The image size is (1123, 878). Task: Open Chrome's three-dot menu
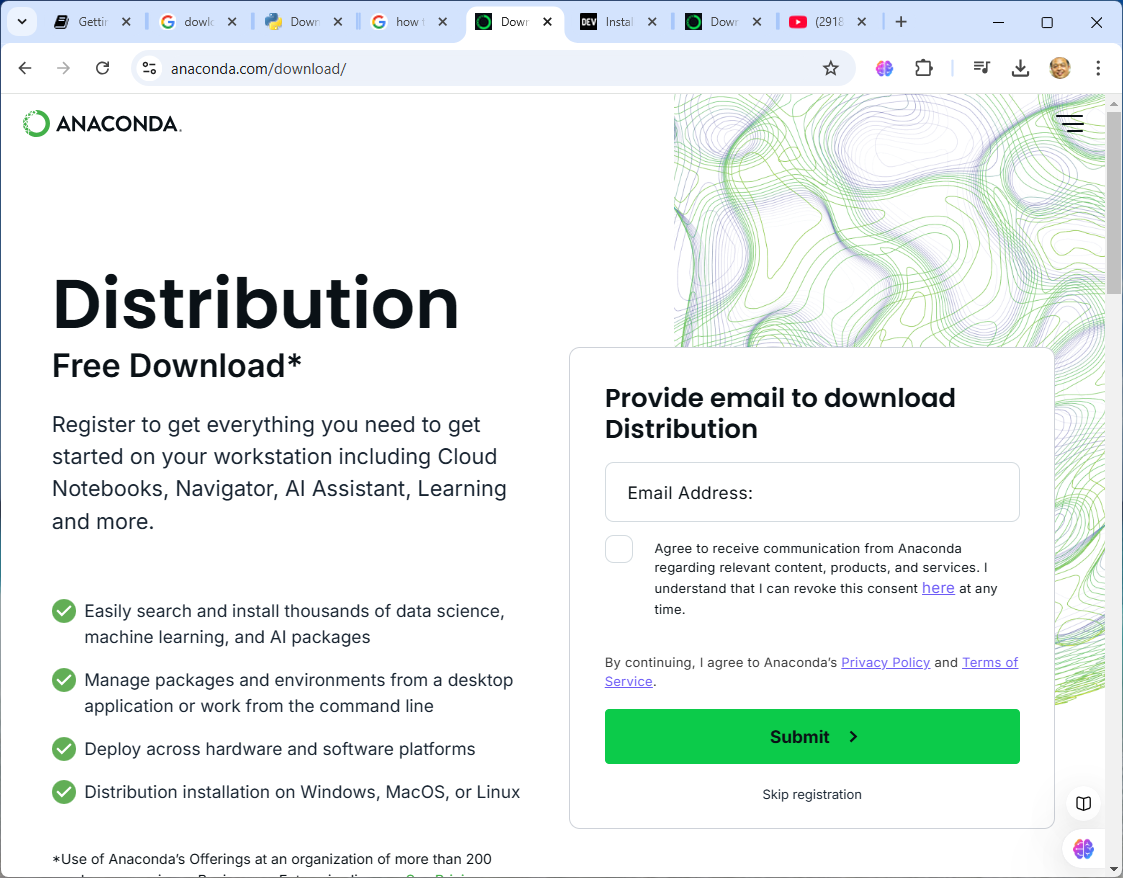[1098, 68]
